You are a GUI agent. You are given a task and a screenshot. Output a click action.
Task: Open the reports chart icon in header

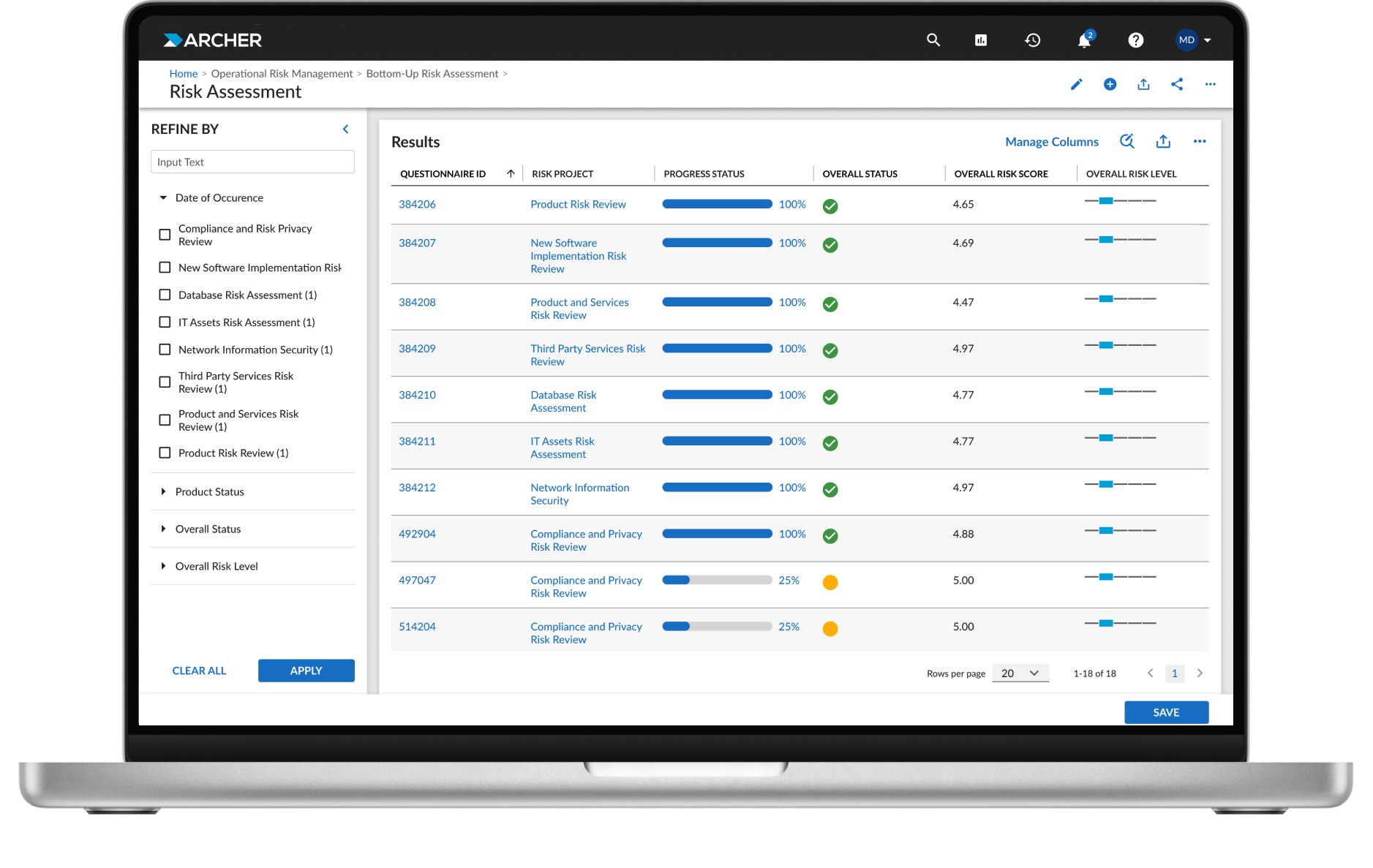pyautogui.click(x=981, y=40)
